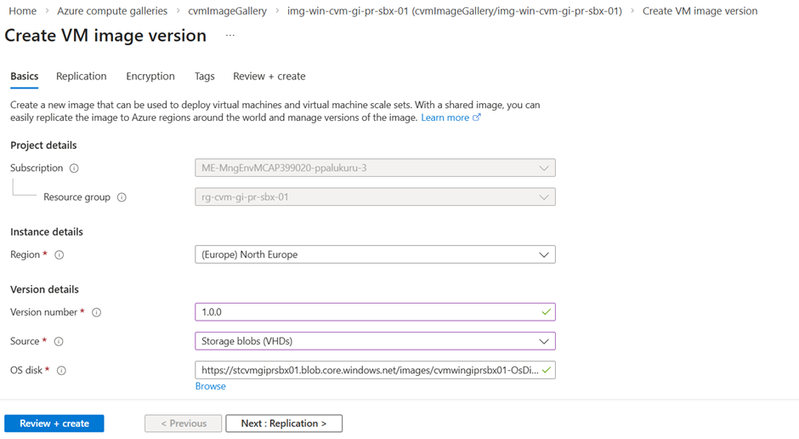Click the info icon beside Region

pyautogui.click(x=59, y=255)
